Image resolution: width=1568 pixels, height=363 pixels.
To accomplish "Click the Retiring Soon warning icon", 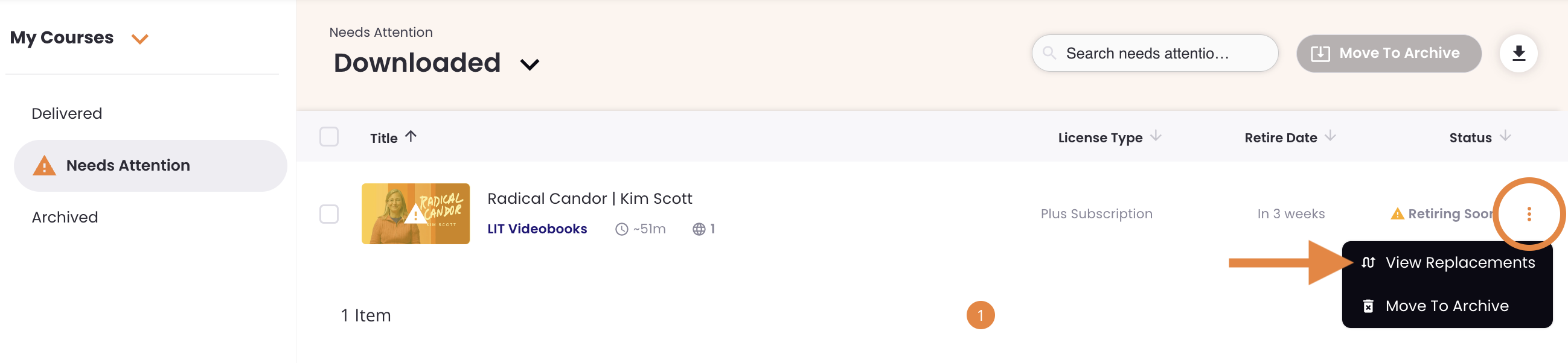I will click(x=1397, y=214).
